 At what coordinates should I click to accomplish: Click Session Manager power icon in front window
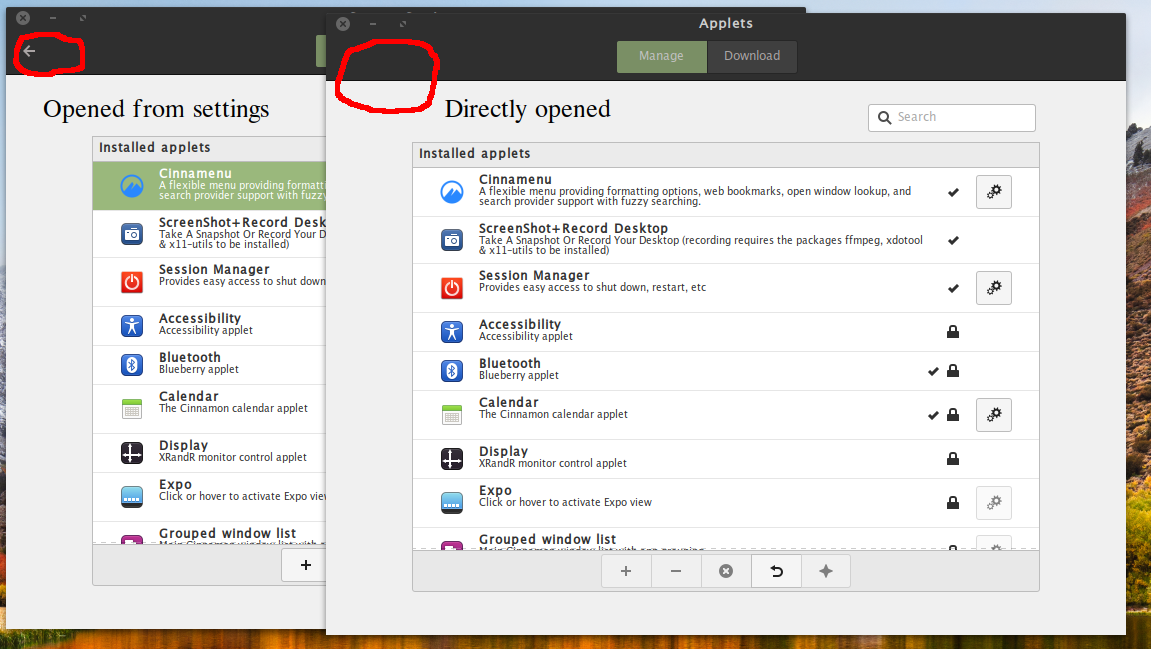[451, 288]
